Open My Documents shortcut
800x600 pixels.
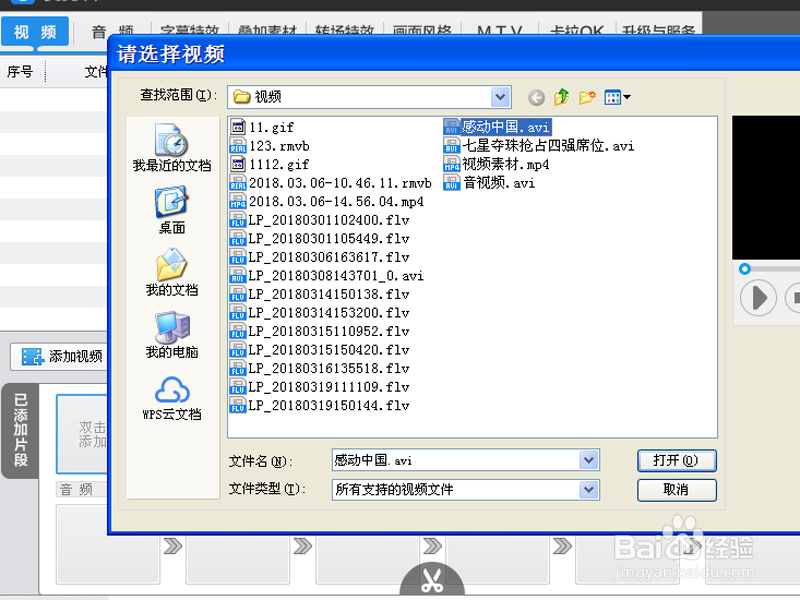point(172,272)
